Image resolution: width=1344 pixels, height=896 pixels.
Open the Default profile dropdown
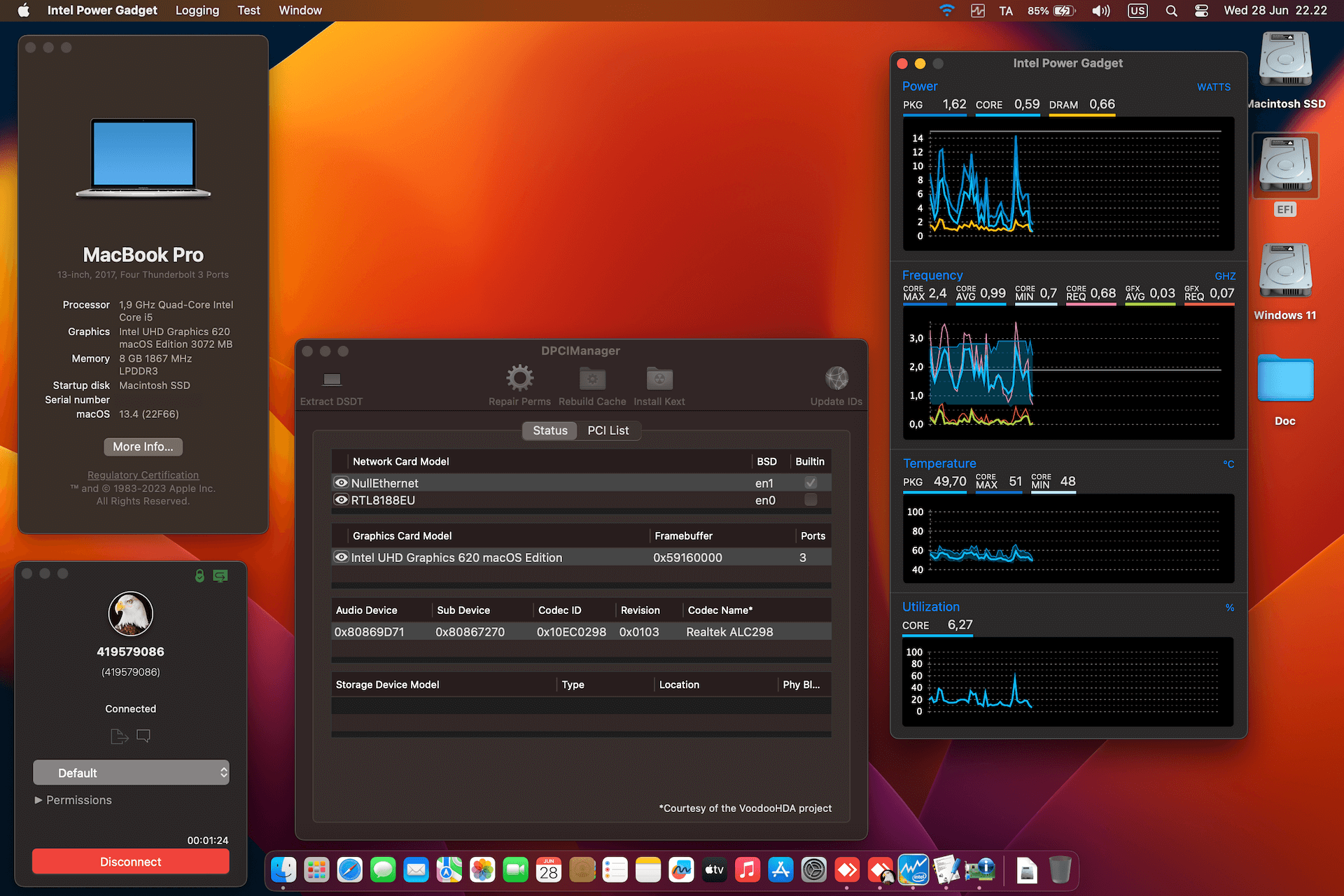click(131, 773)
